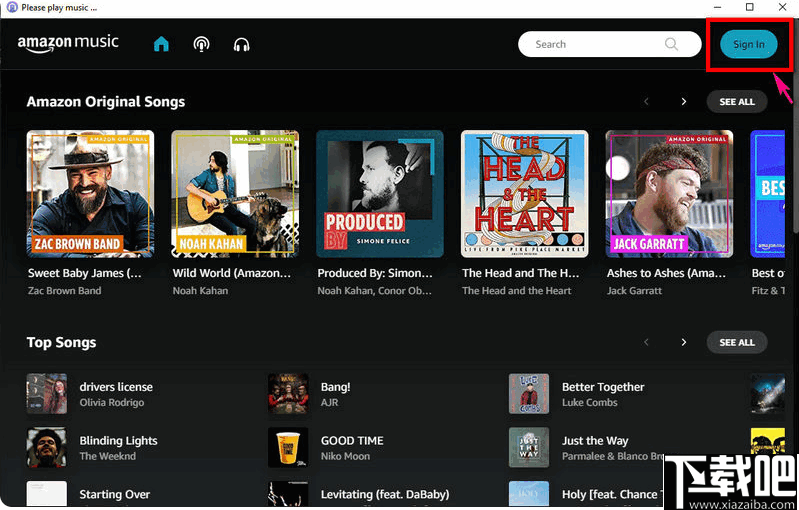This screenshot has height=510, width=799.
Task: Go to the Home icon
Action: 161,44
